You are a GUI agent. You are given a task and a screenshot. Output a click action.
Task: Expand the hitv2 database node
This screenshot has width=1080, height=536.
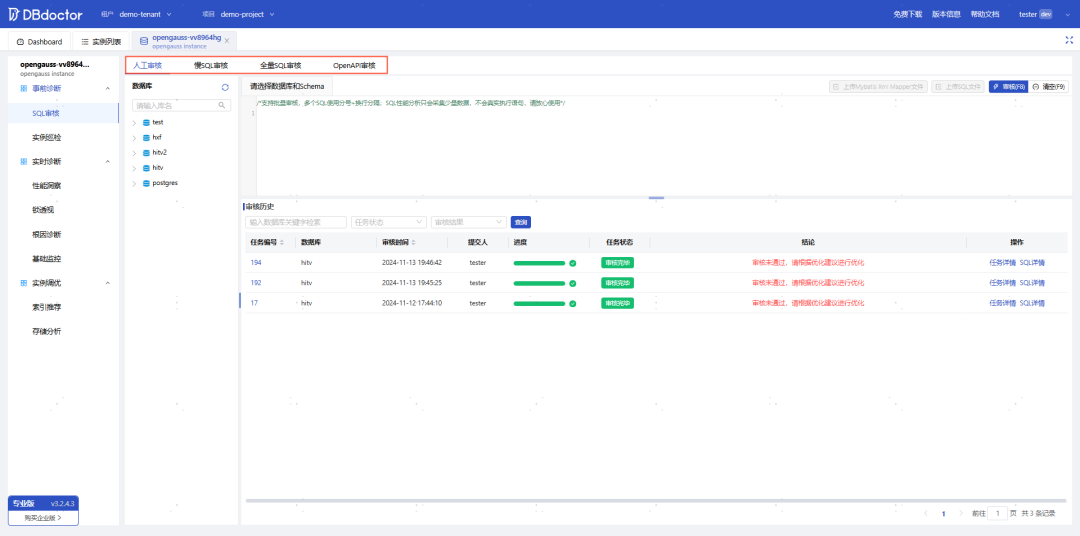pyautogui.click(x=134, y=153)
